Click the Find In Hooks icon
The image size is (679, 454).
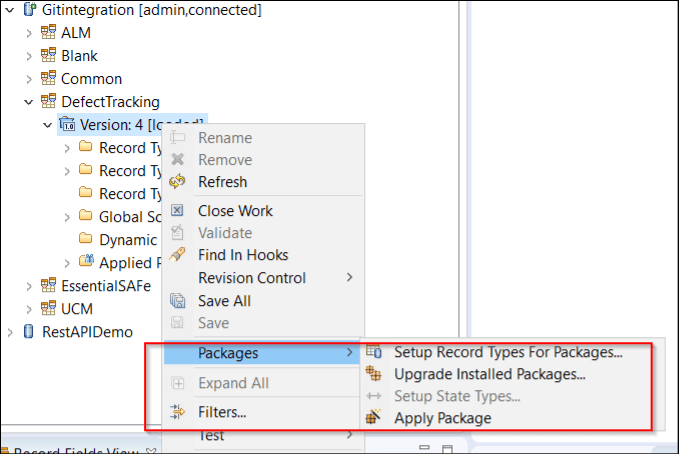coord(177,255)
